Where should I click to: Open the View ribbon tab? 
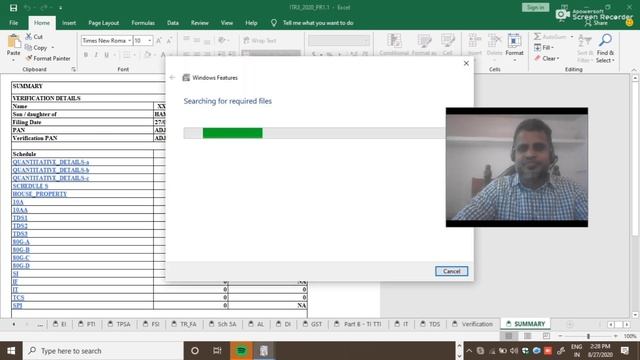(x=227, y=23)
